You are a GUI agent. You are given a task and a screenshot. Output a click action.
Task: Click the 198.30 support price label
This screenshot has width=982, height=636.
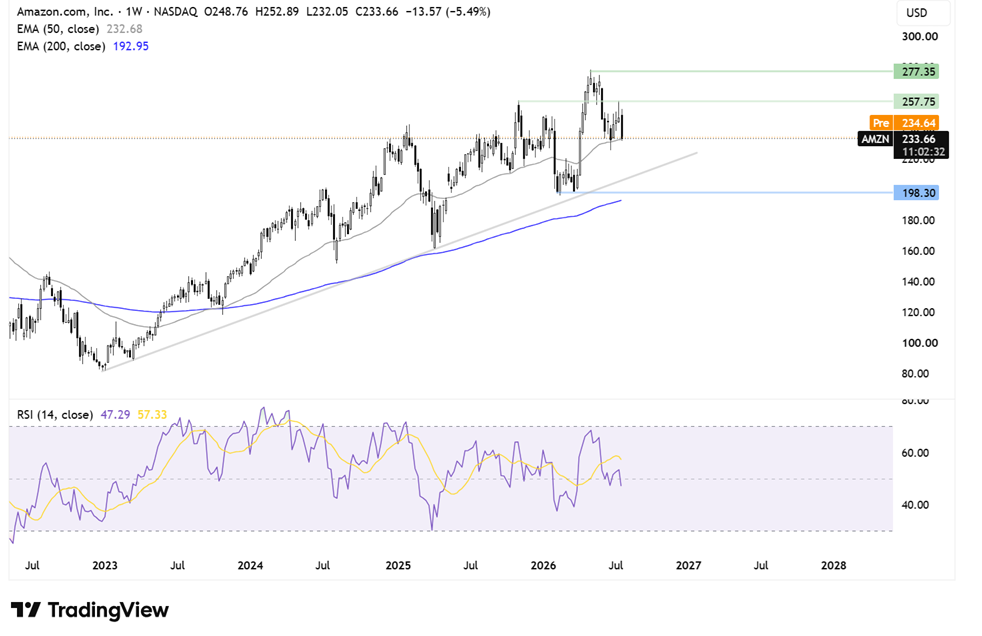pyautogui.click(x=916, y=193)
